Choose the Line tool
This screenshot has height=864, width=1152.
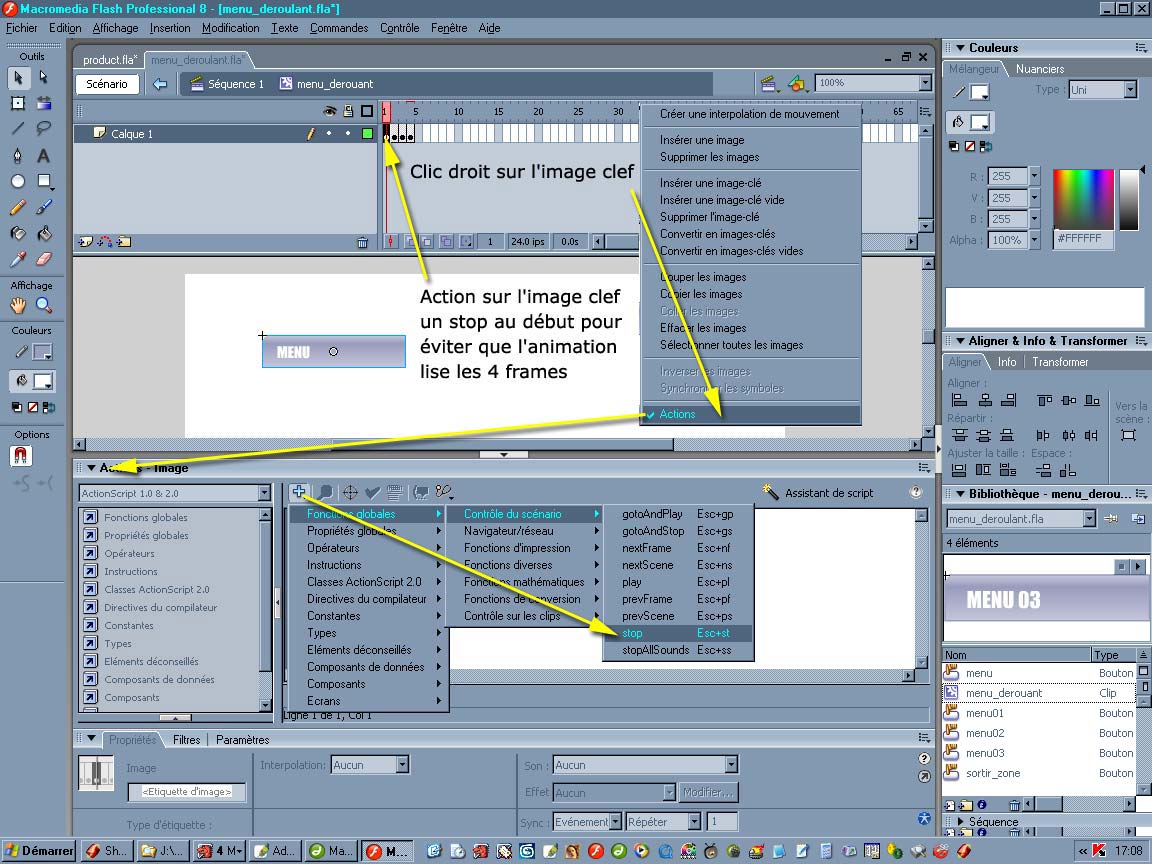tap(18, 129)
